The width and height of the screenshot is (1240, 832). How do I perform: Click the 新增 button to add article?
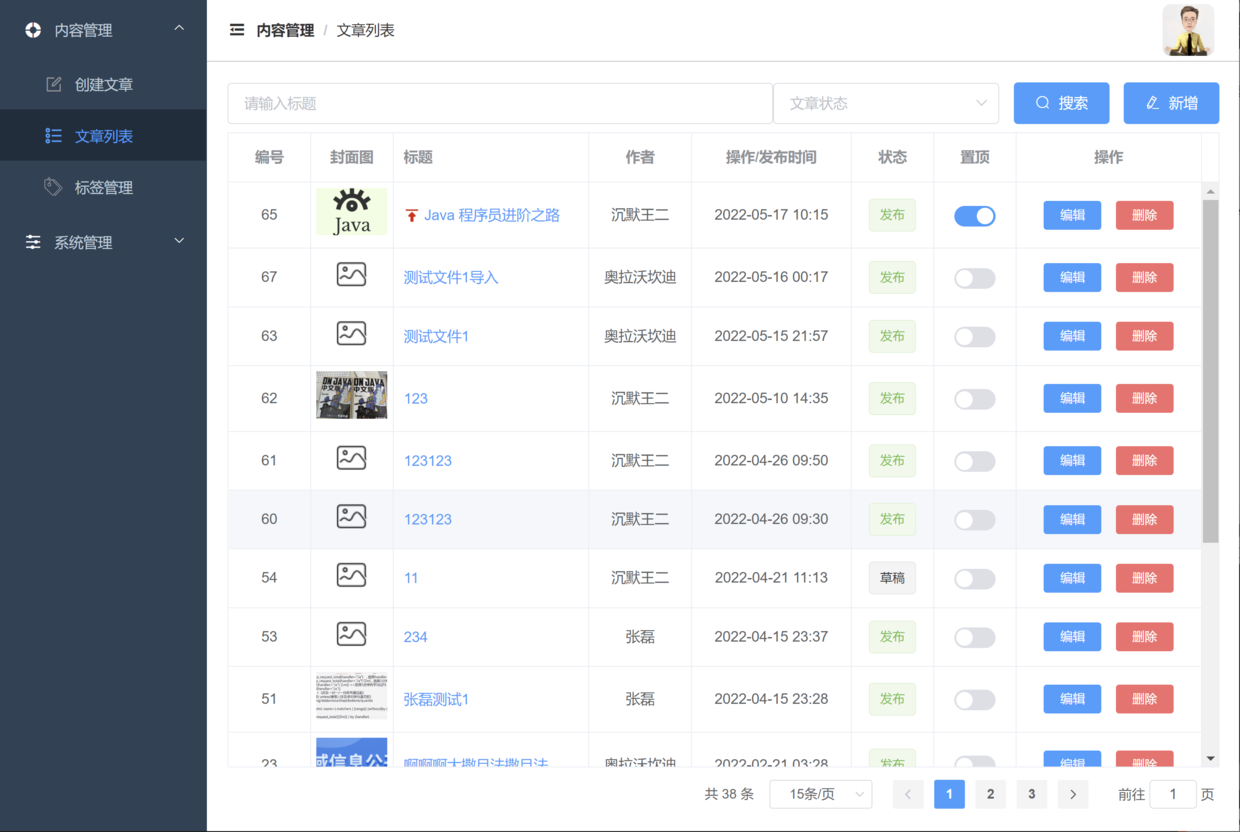[x=1170, y=103]
